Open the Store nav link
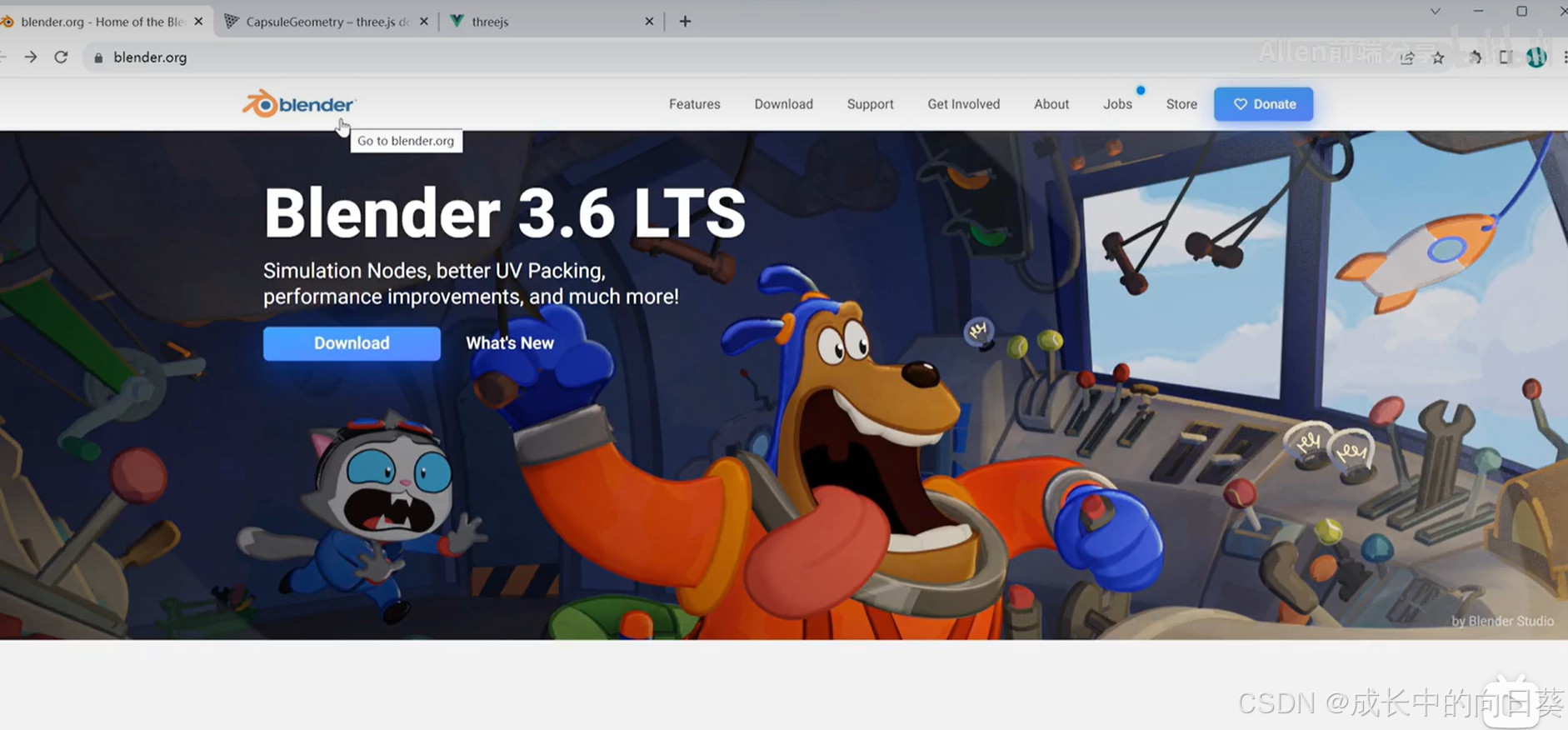The height and width of the screenshot is (730, 1568). point(1181,104)
